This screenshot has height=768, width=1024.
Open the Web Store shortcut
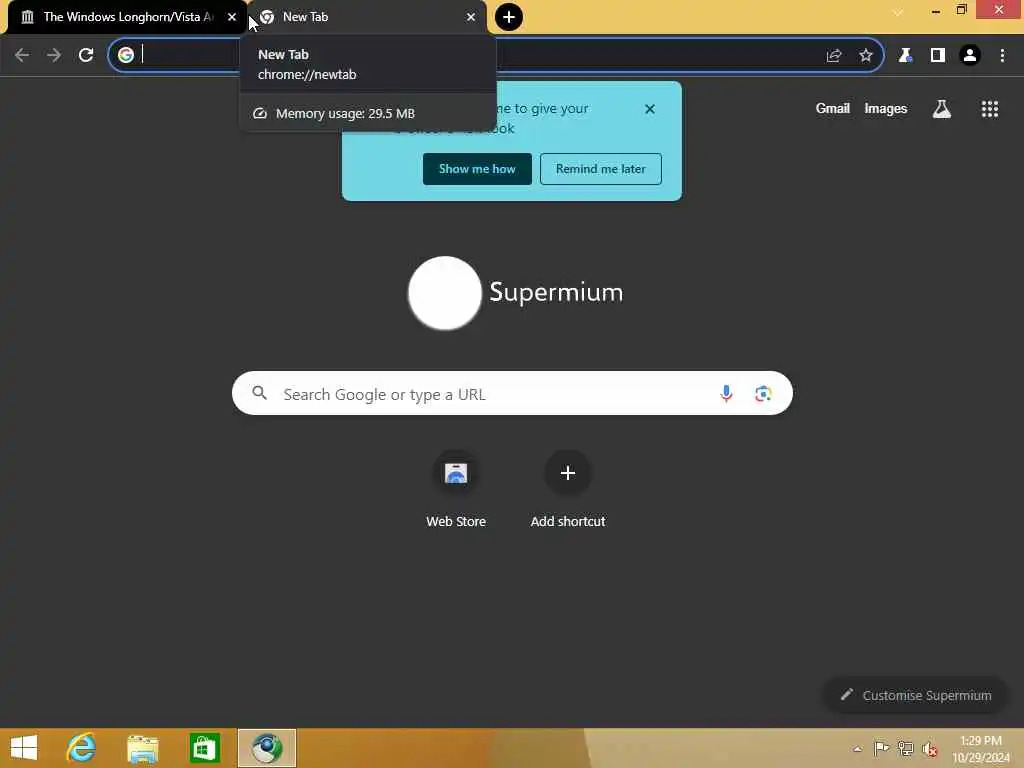pyautogui.click(x=456, y=490)
